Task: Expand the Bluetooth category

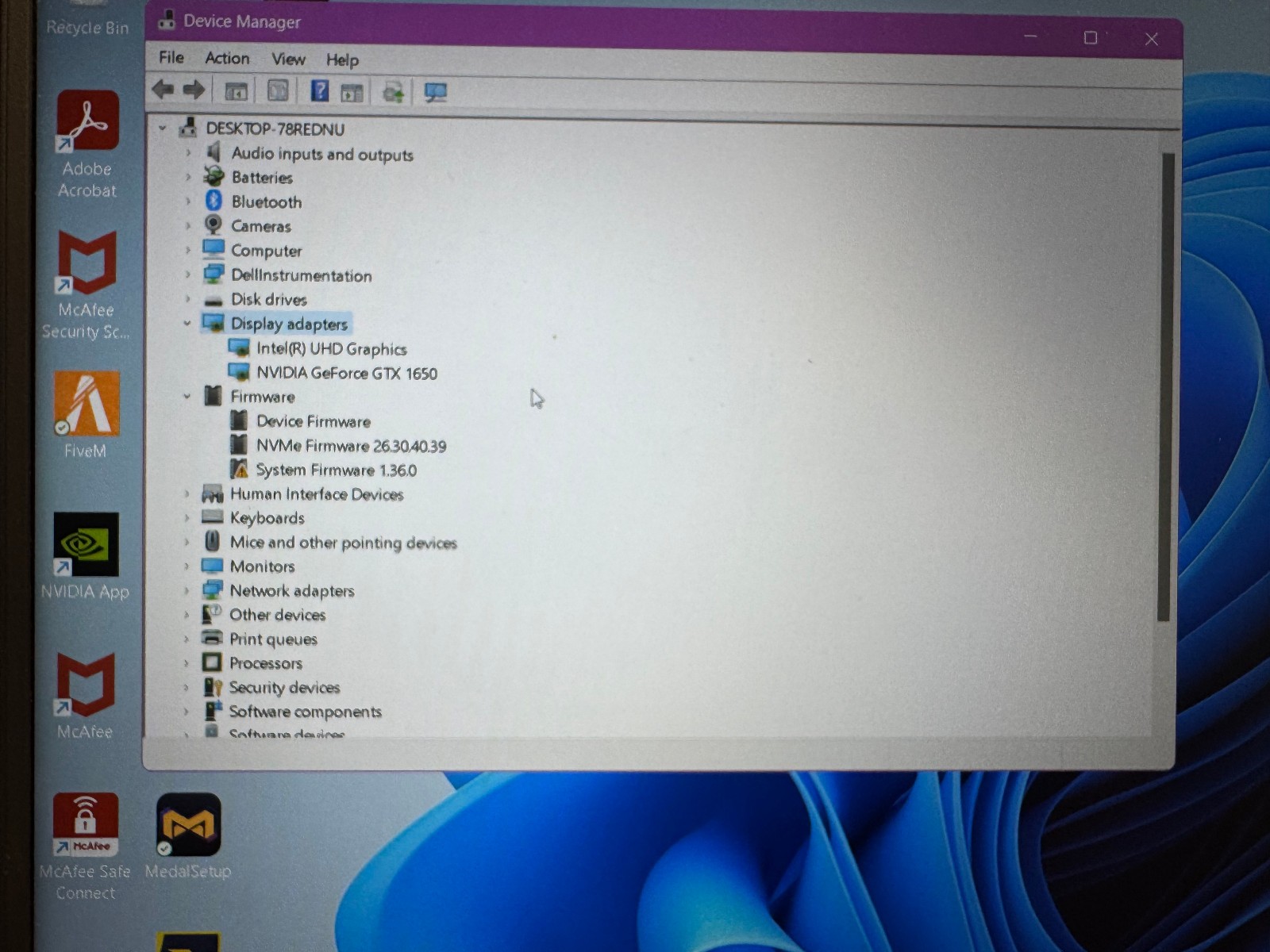Action: 188,202
